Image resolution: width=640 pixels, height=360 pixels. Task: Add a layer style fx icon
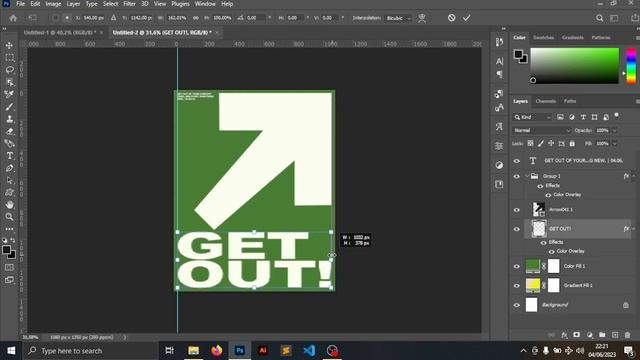pos(564,335)
